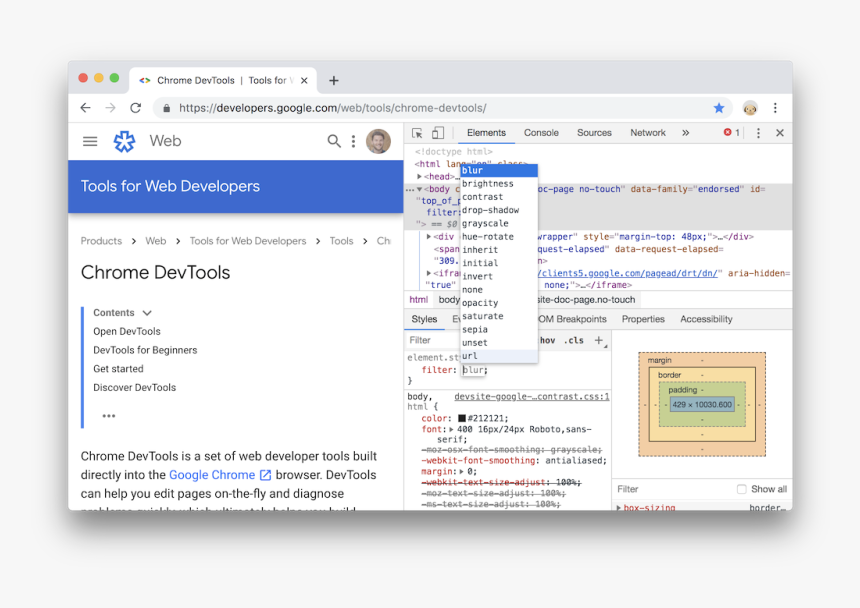Click the lock icon in address bar

[x=167, y=108]
